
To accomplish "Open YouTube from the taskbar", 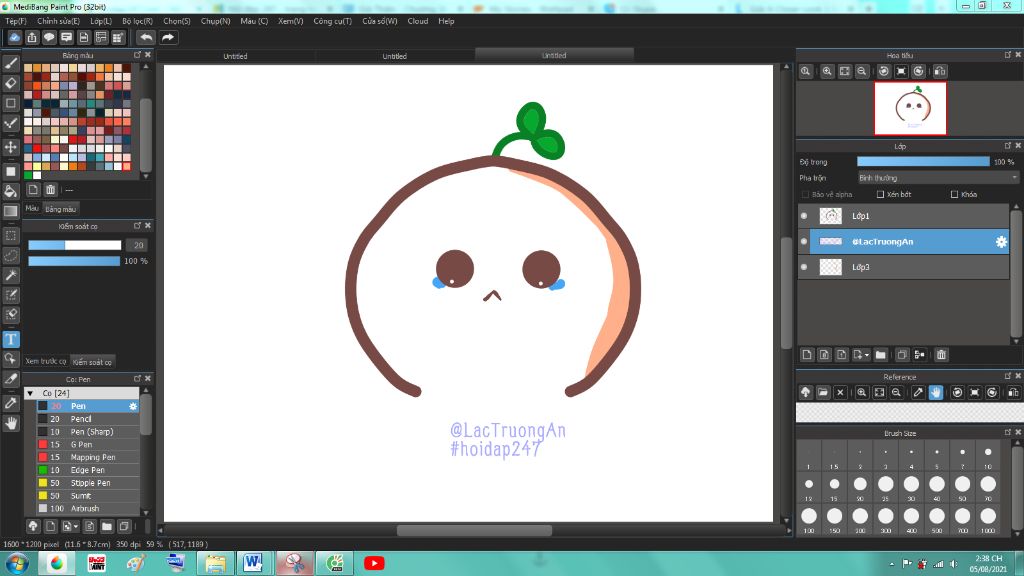I will (374, 563).
